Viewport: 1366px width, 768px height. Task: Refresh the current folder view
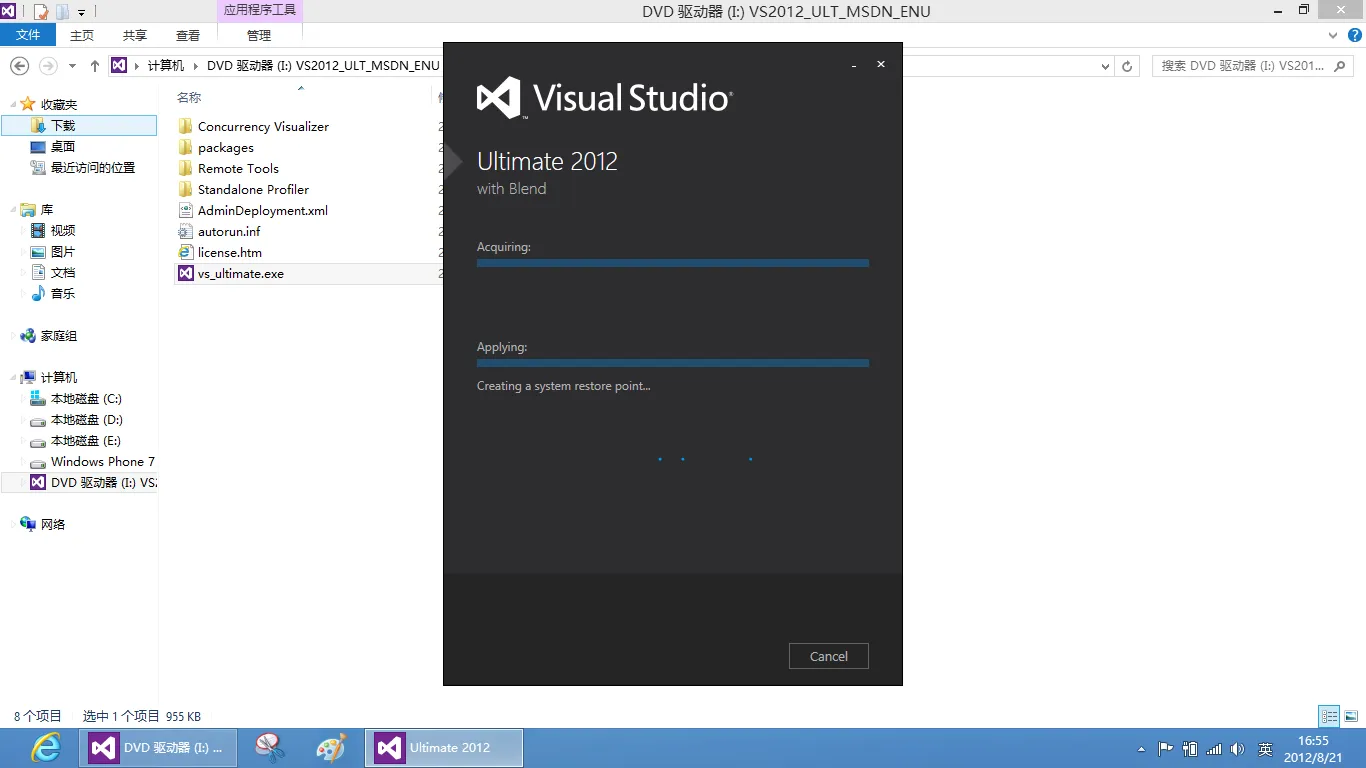(x=1127, y=66)
